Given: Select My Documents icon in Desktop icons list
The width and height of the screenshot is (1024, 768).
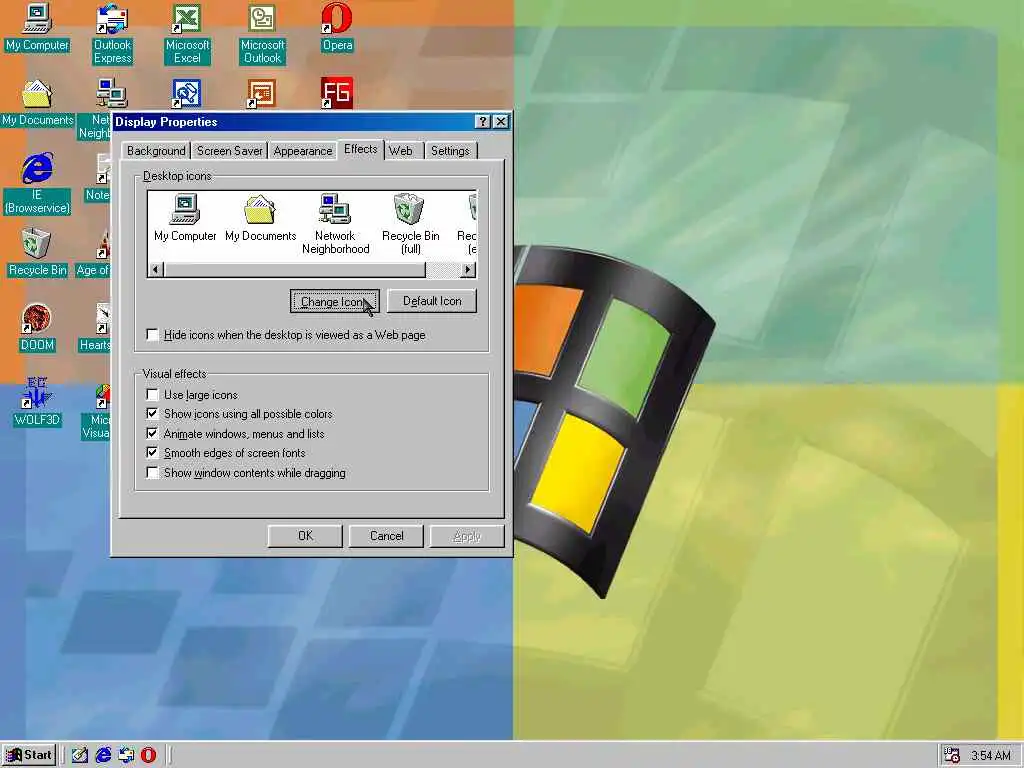Looking at the screenshot, I should click(x=260, y=219).
